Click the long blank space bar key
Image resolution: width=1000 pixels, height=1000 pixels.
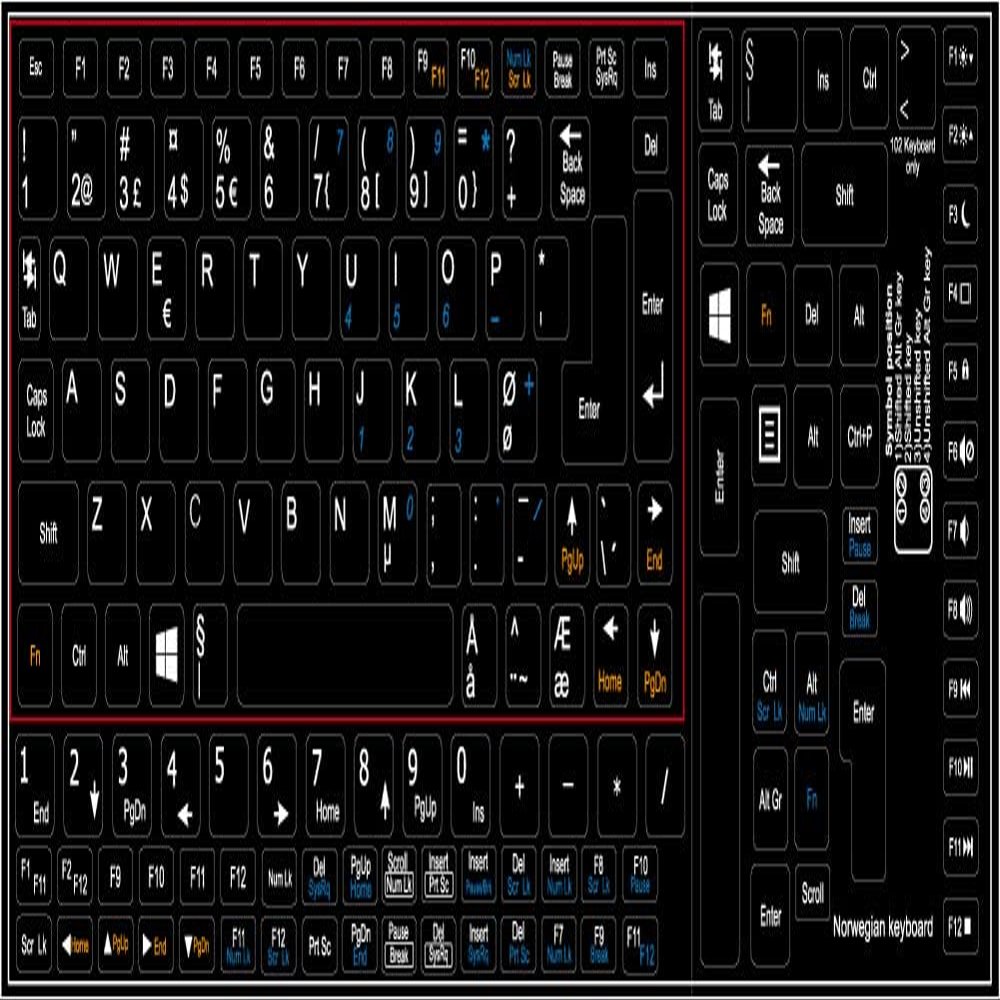click(345, 656)
